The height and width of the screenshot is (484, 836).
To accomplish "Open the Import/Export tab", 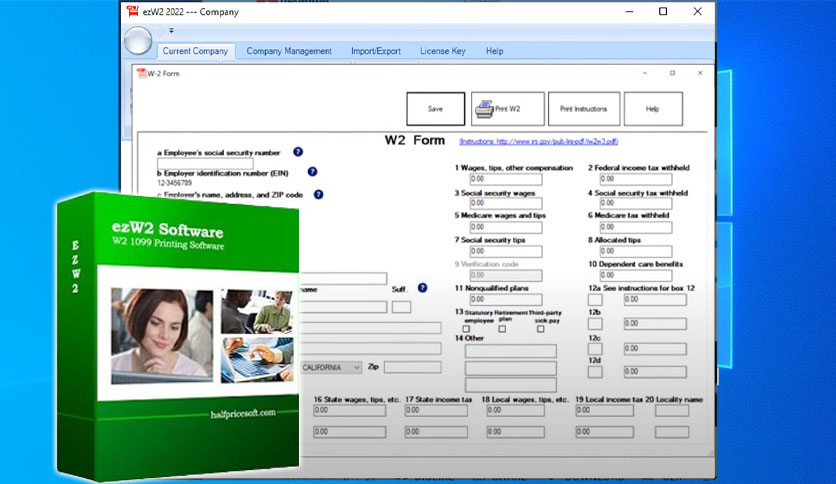I will coord(376,51).
